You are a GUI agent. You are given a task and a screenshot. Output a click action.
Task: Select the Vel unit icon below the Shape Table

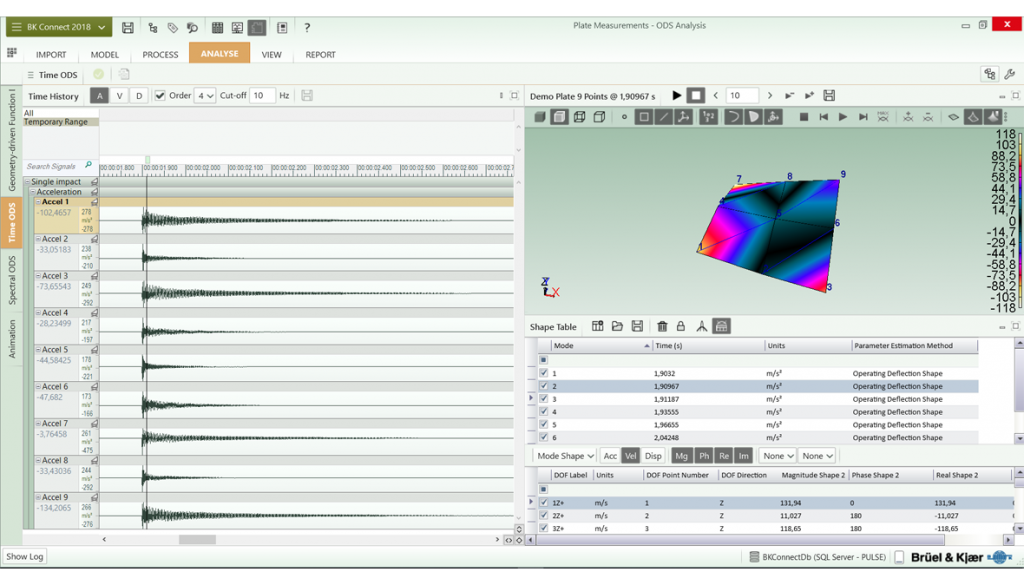(631, 455)
